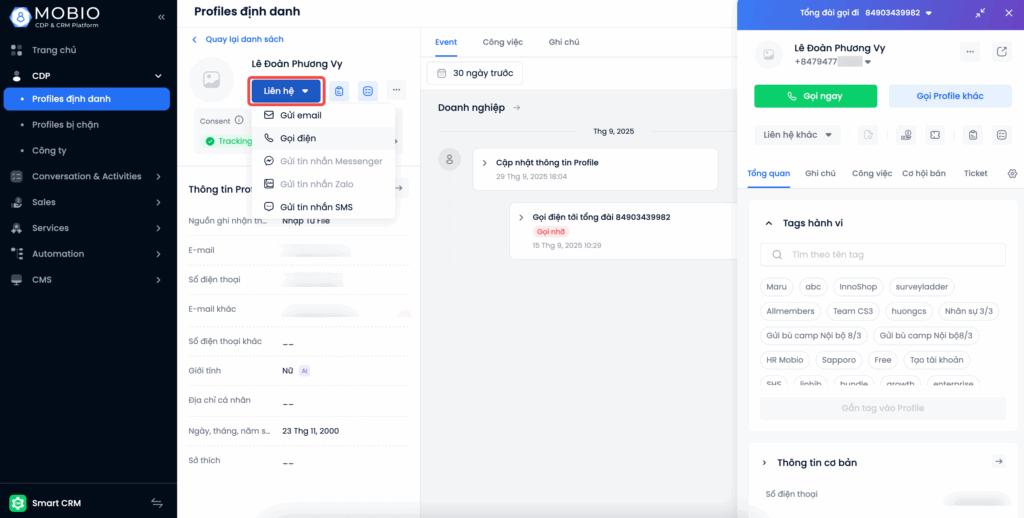Viewport: 1024px width, 518px height.
Task: Switch to the Cơ hội bán tab
Action: [x=923, y=174]
